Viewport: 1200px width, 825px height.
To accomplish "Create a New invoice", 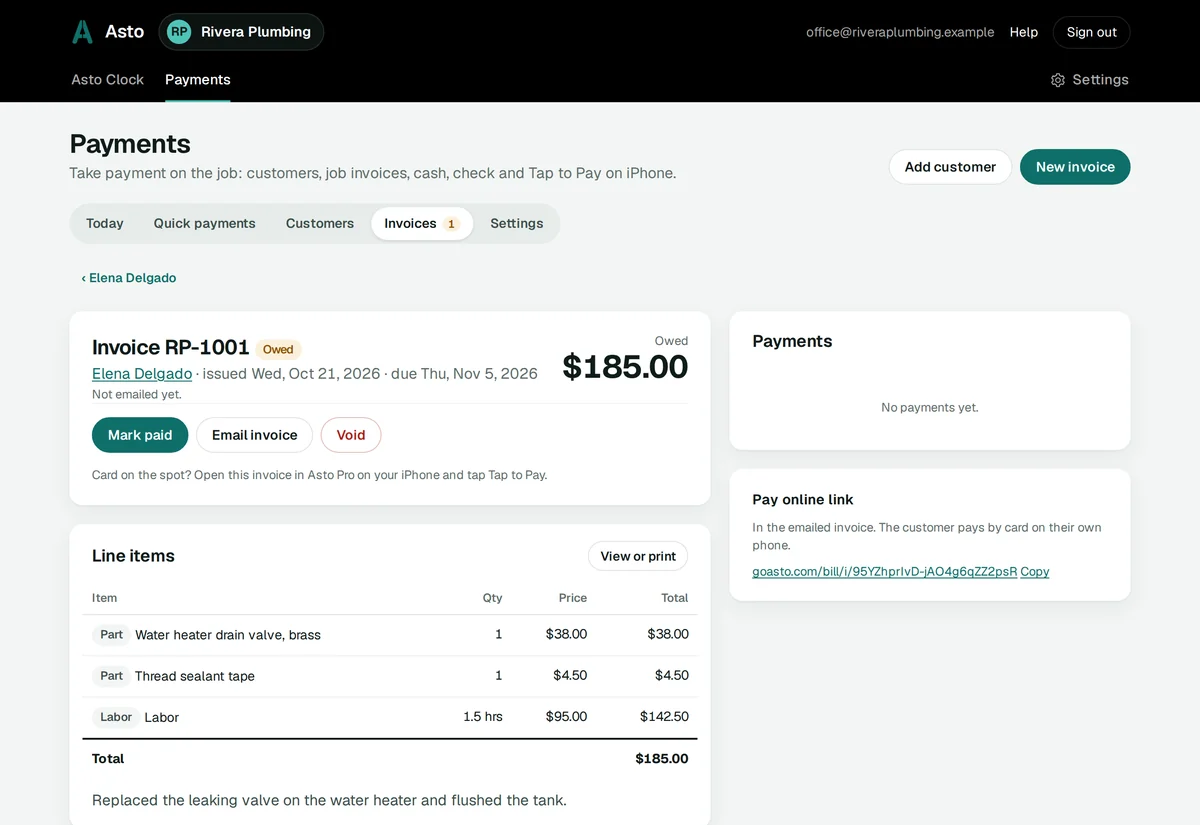I will coord(1075,167).
